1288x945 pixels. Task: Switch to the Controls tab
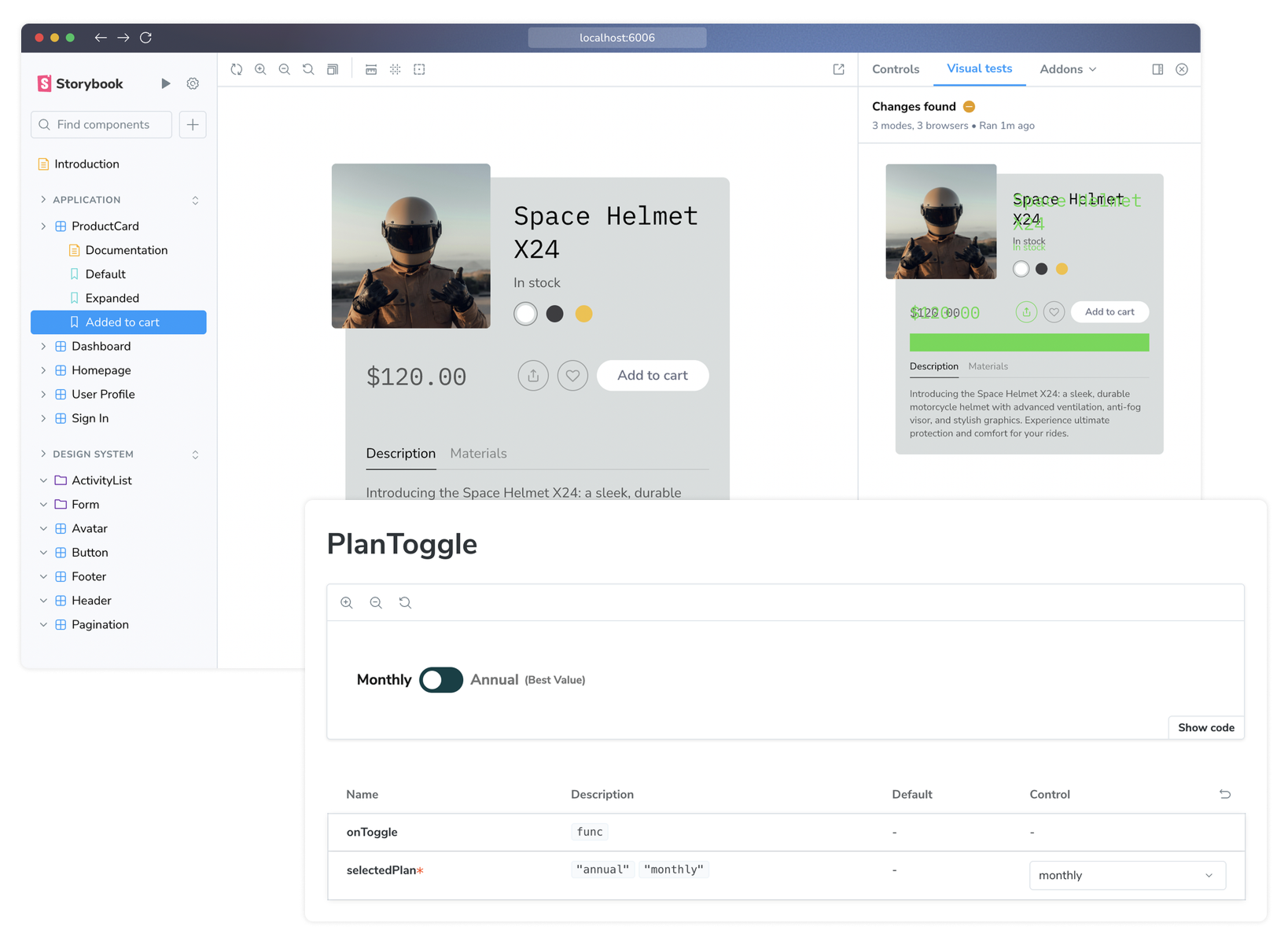pos(896,69)
